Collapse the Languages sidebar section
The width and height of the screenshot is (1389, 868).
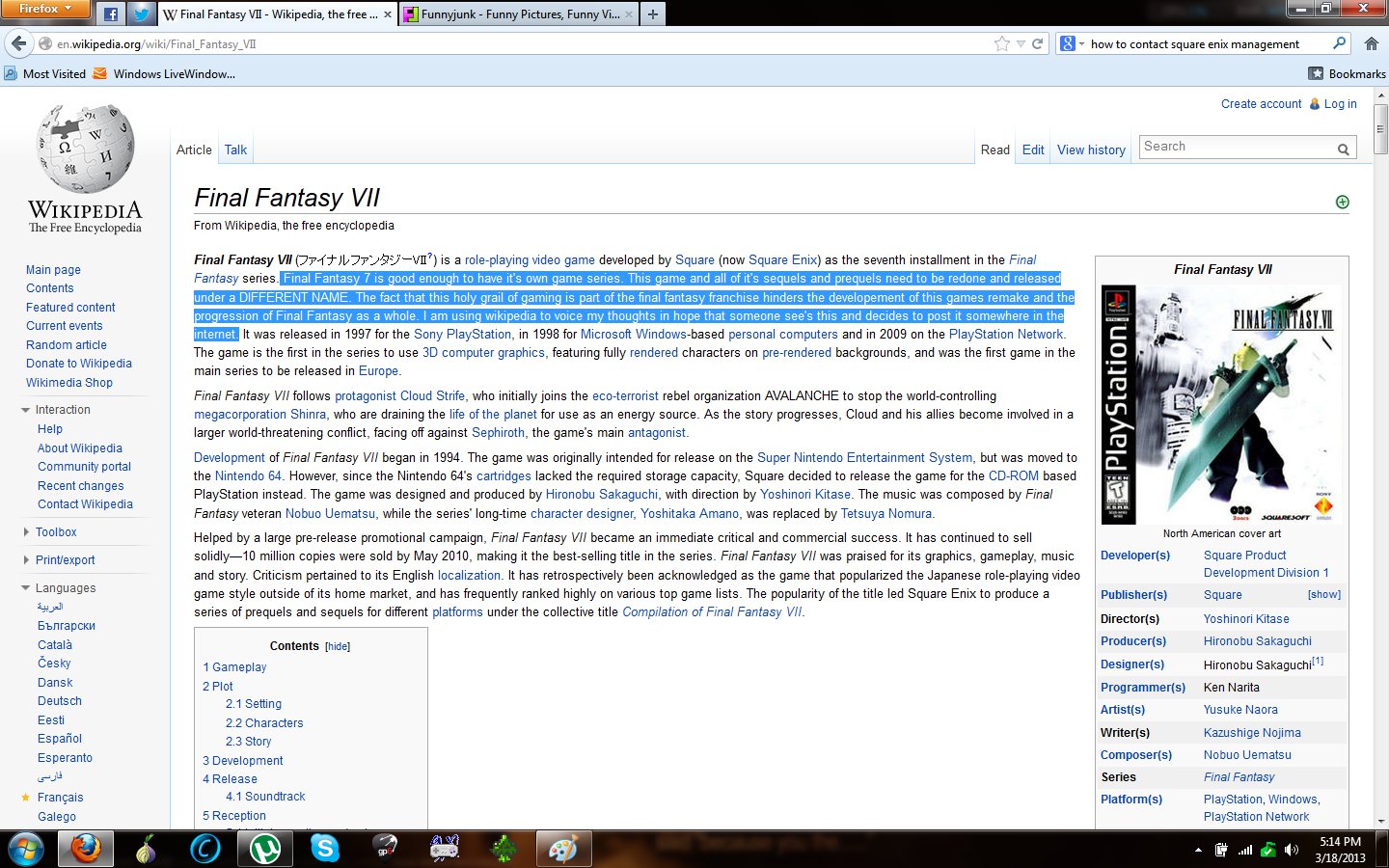pyautogui.click(x=26, y=588)
